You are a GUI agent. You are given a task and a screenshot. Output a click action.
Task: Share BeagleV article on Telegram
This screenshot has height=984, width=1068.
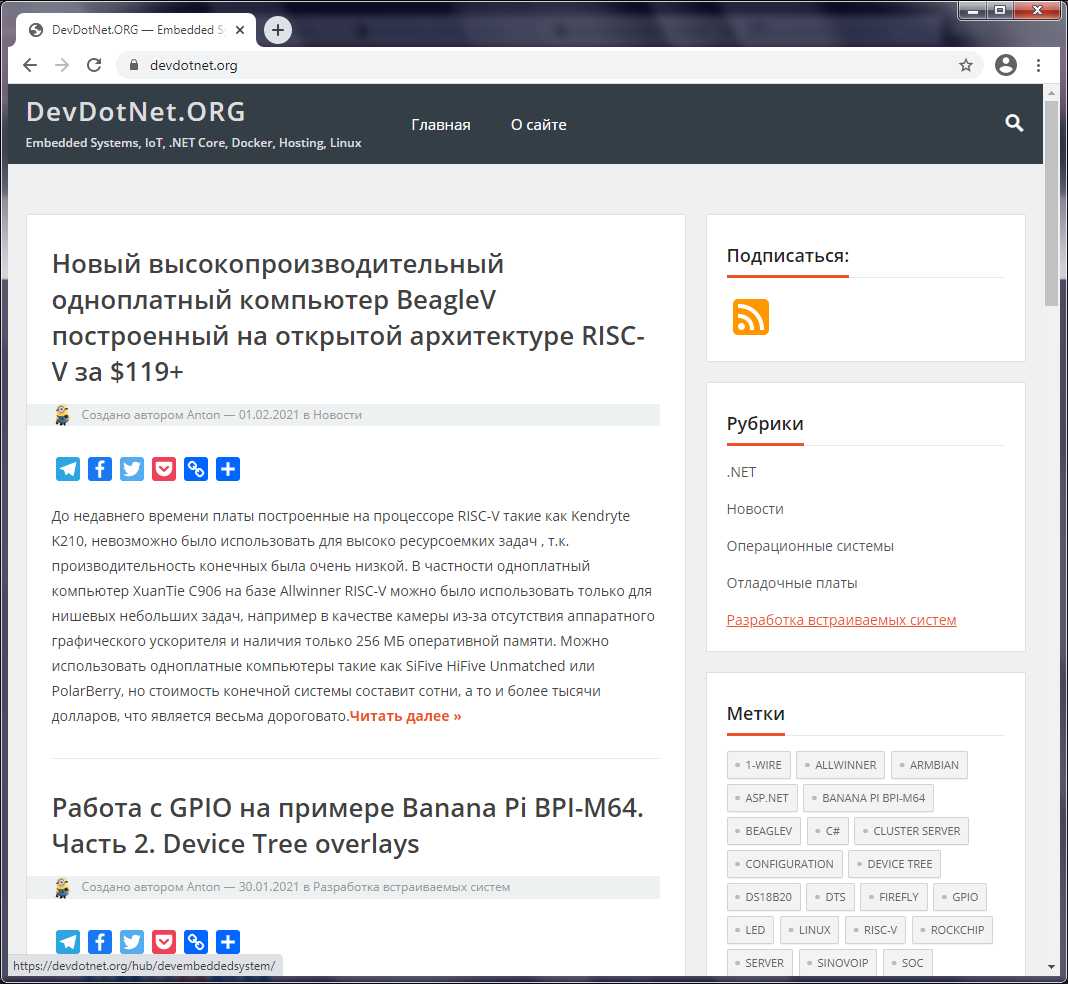[x=68, y=469]
